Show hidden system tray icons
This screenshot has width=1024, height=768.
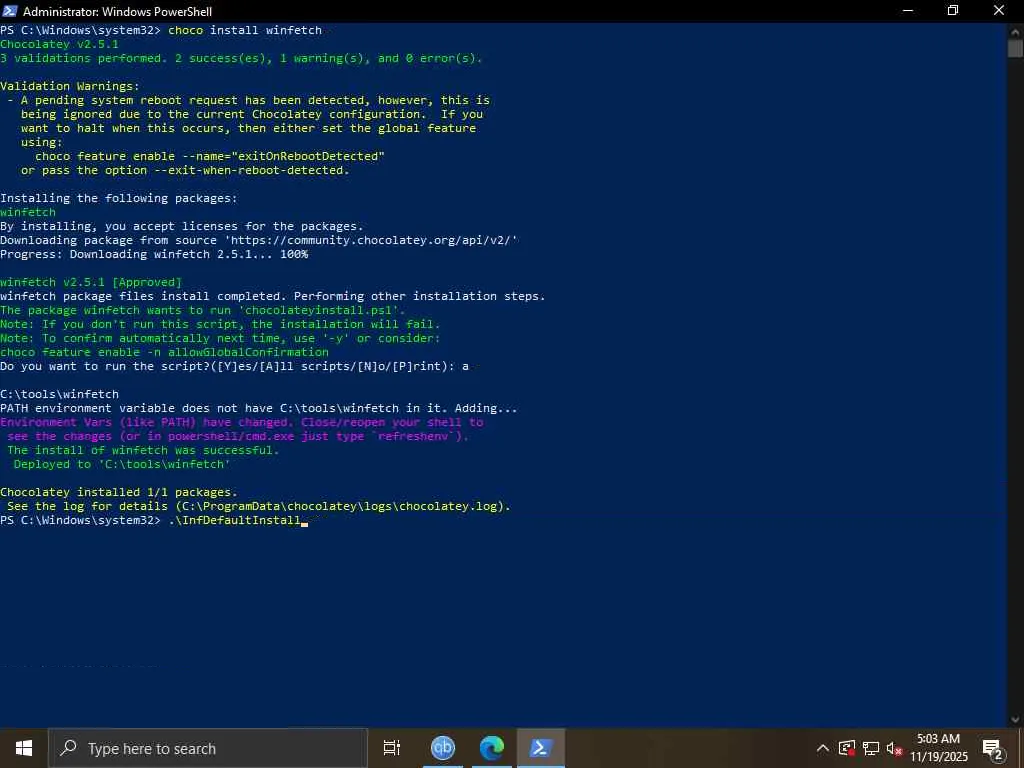tap(823, 748)
